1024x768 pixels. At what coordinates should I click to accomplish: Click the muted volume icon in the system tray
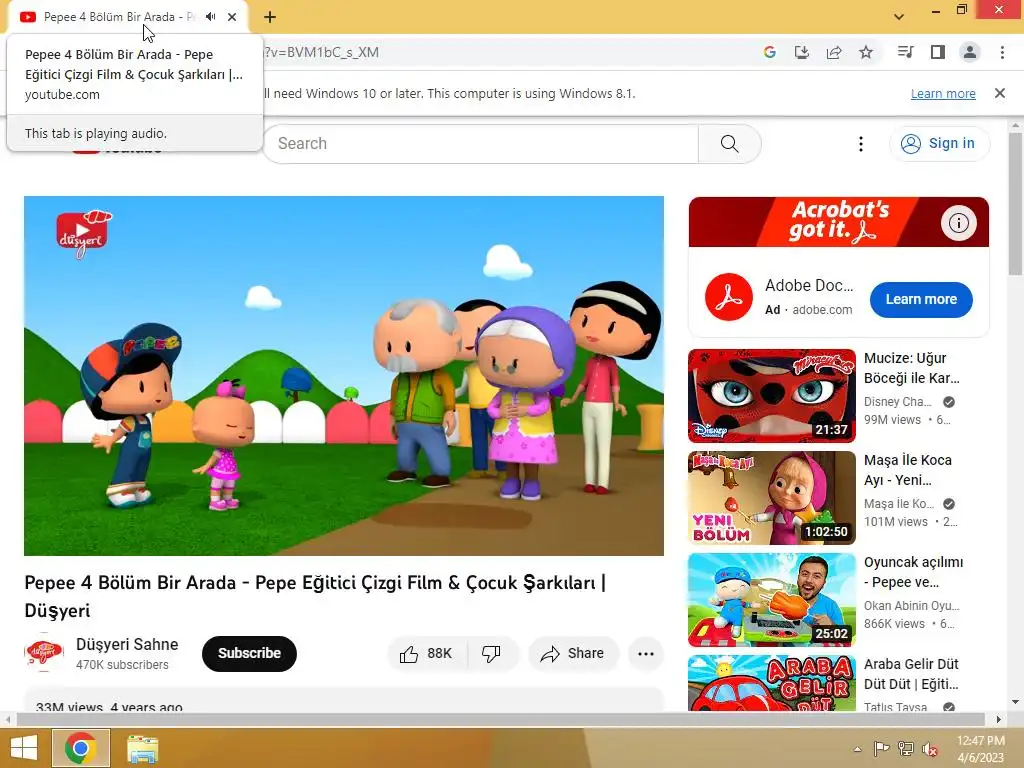coord(930,749)
